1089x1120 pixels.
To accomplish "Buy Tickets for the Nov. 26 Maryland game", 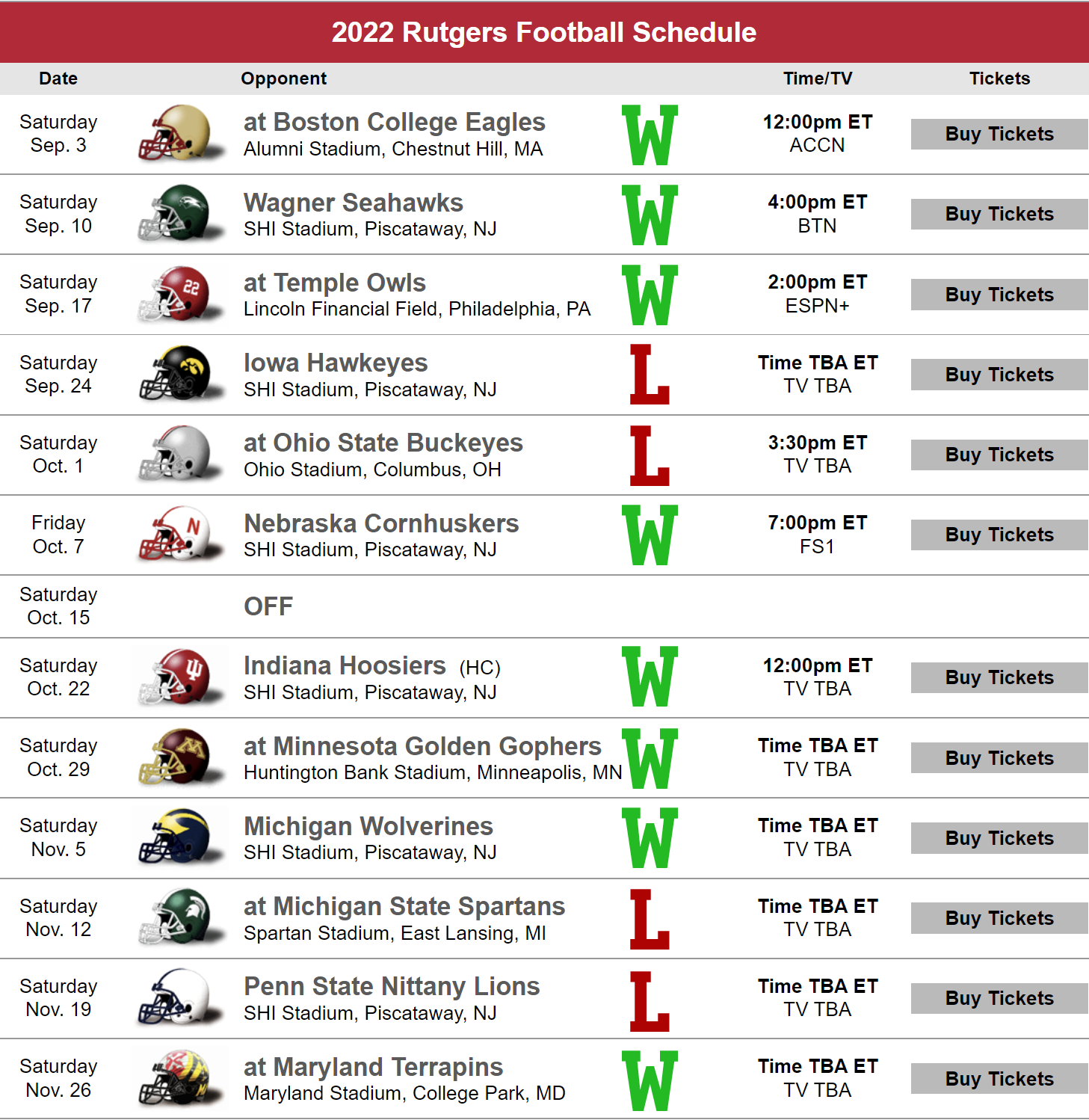I will (x=999, y=1079).
